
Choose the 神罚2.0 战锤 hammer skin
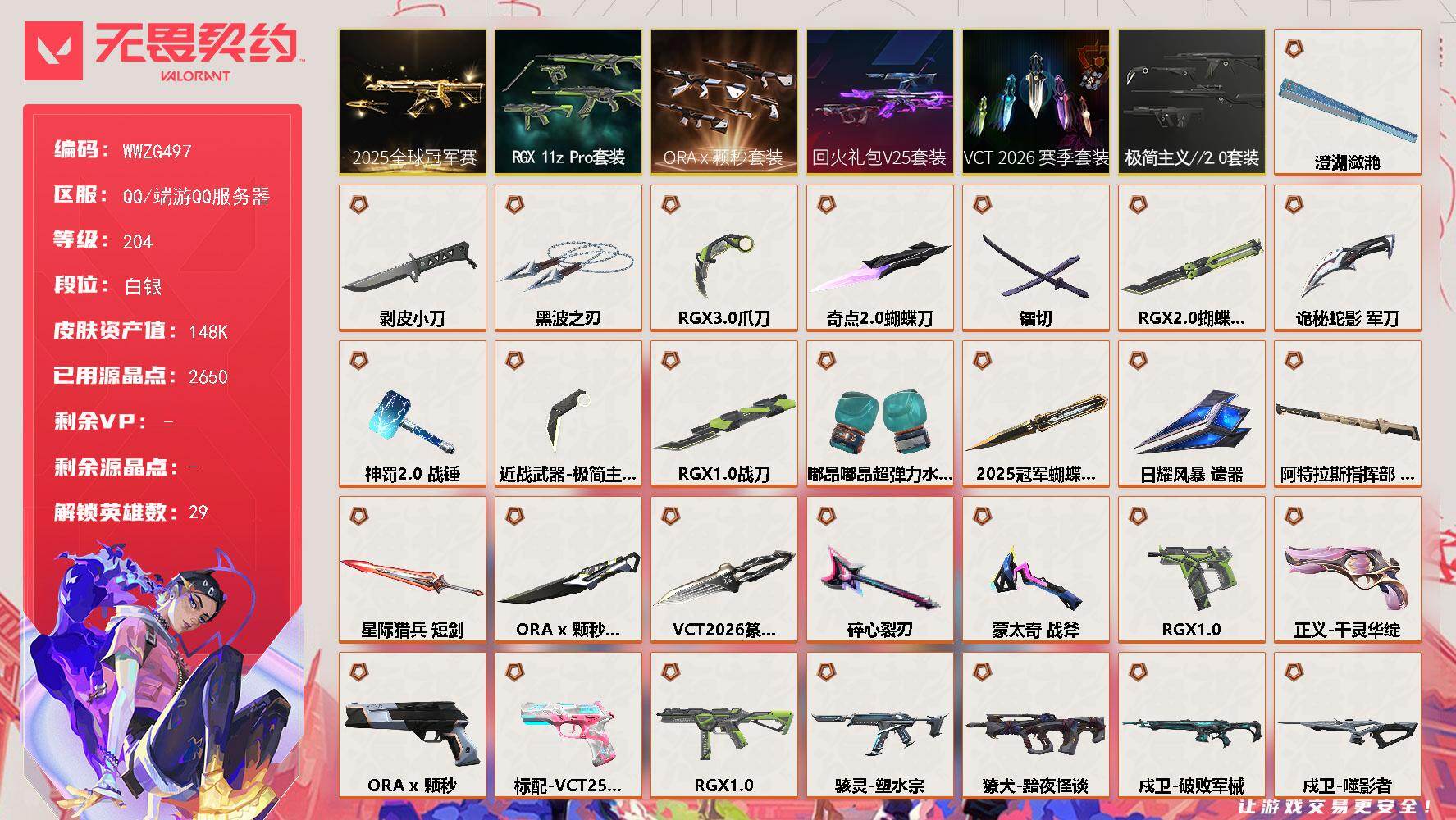point(412,413)
